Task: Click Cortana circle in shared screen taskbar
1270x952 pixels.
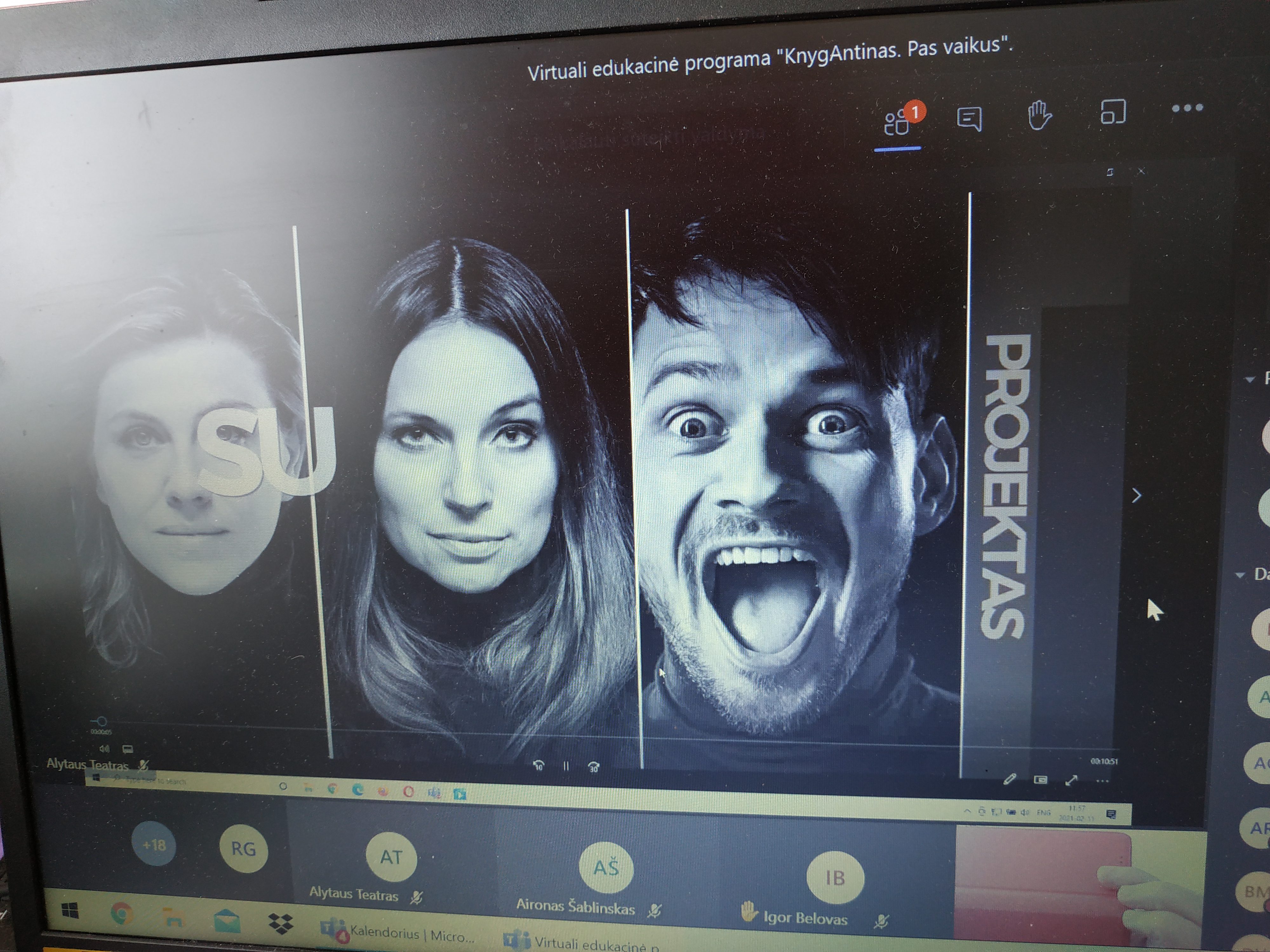Action: pyautogui.click(x=283, y=786)
